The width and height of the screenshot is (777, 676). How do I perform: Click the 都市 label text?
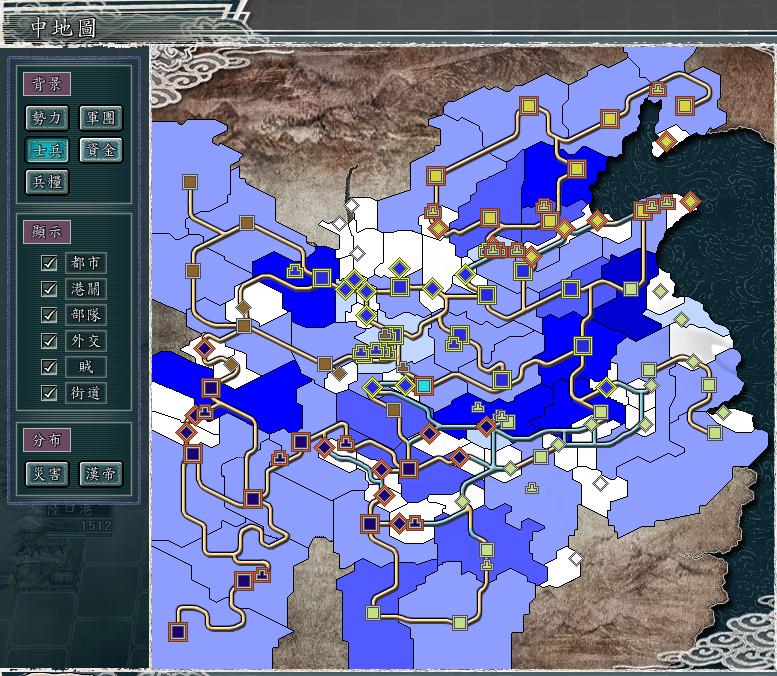click(x=86, y=263)
